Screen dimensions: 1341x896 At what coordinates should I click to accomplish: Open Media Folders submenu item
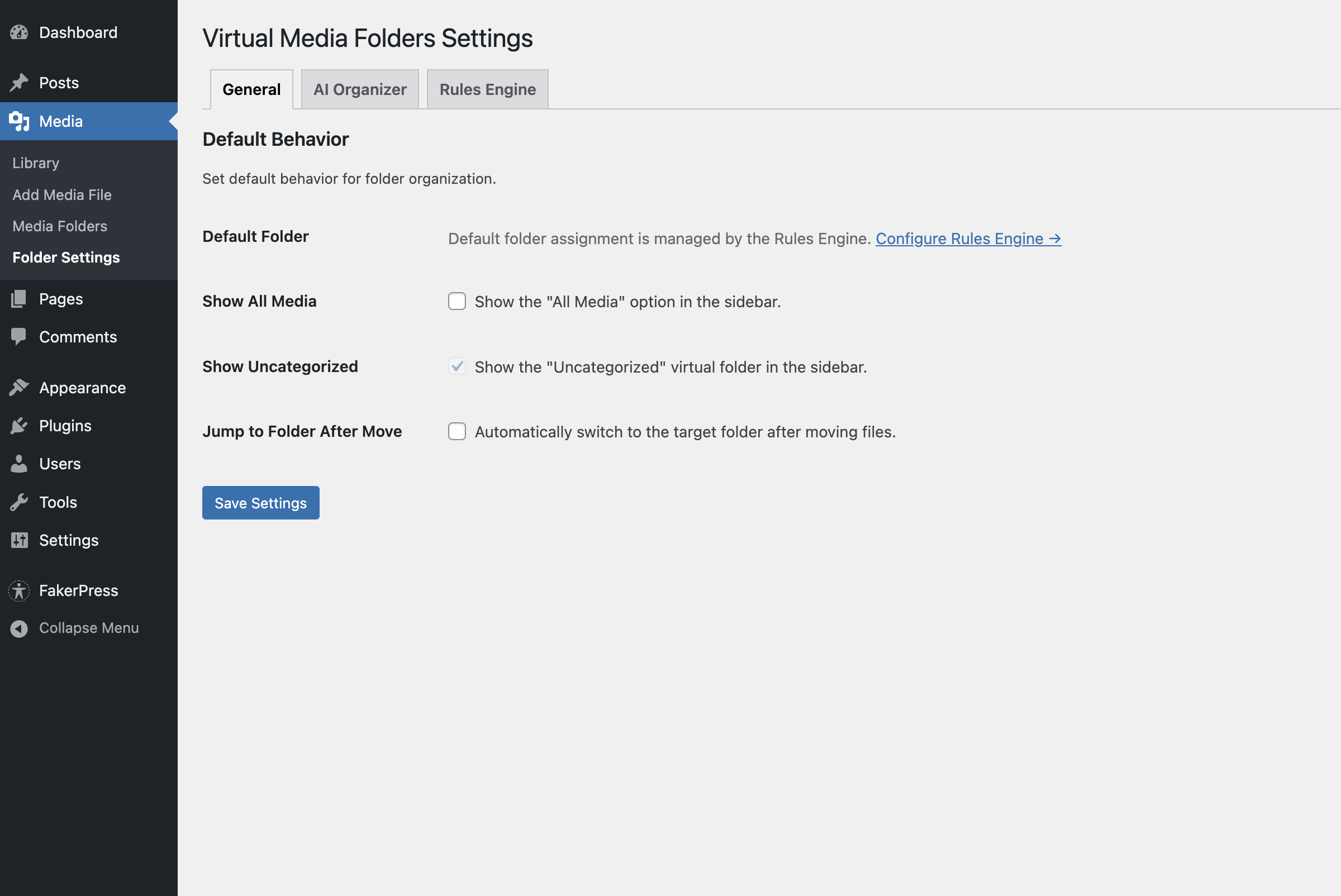(x=60, y=226)
